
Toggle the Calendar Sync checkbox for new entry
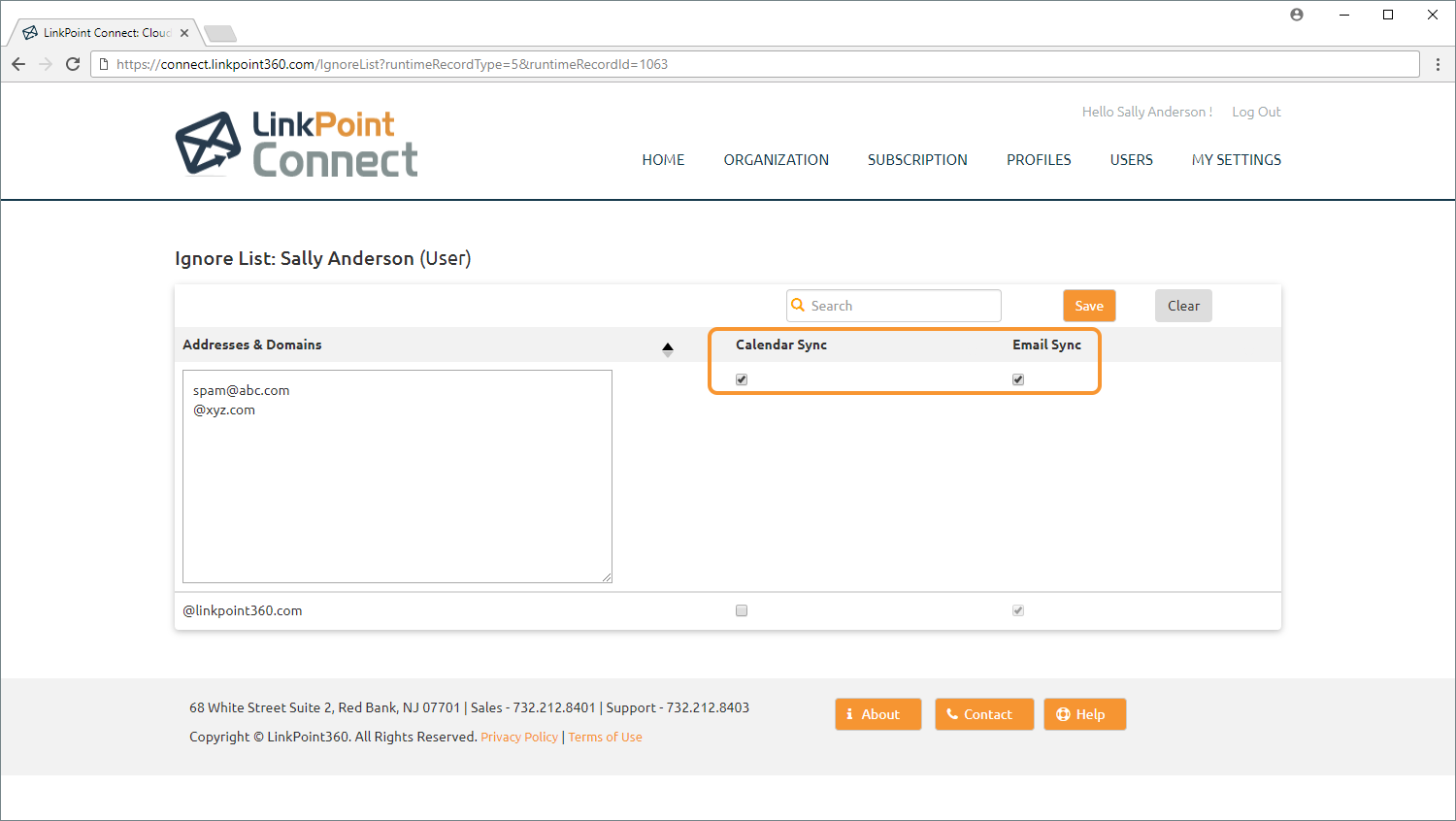(x=742, y=379)
